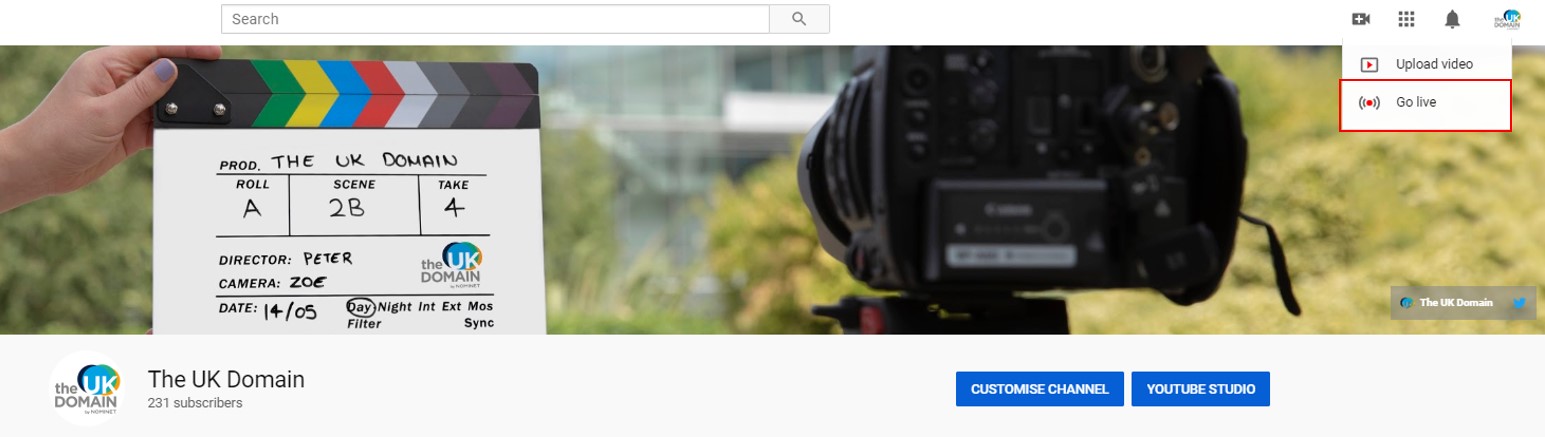1545x437 pixels.
Task: Click the Upload video play icon
Action: [1370, 64]
